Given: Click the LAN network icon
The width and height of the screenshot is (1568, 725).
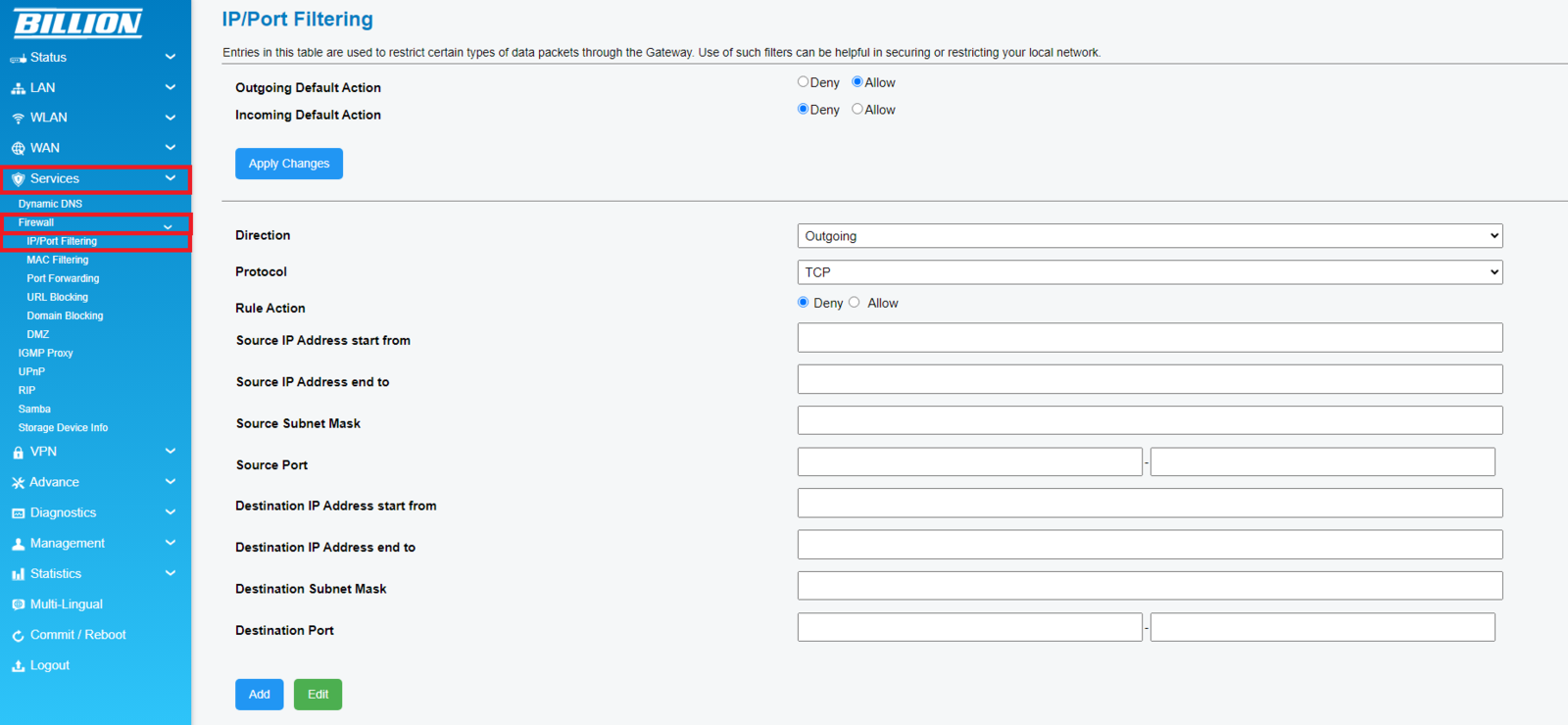Looking at the screenshot, I should (x=18, y=88).
